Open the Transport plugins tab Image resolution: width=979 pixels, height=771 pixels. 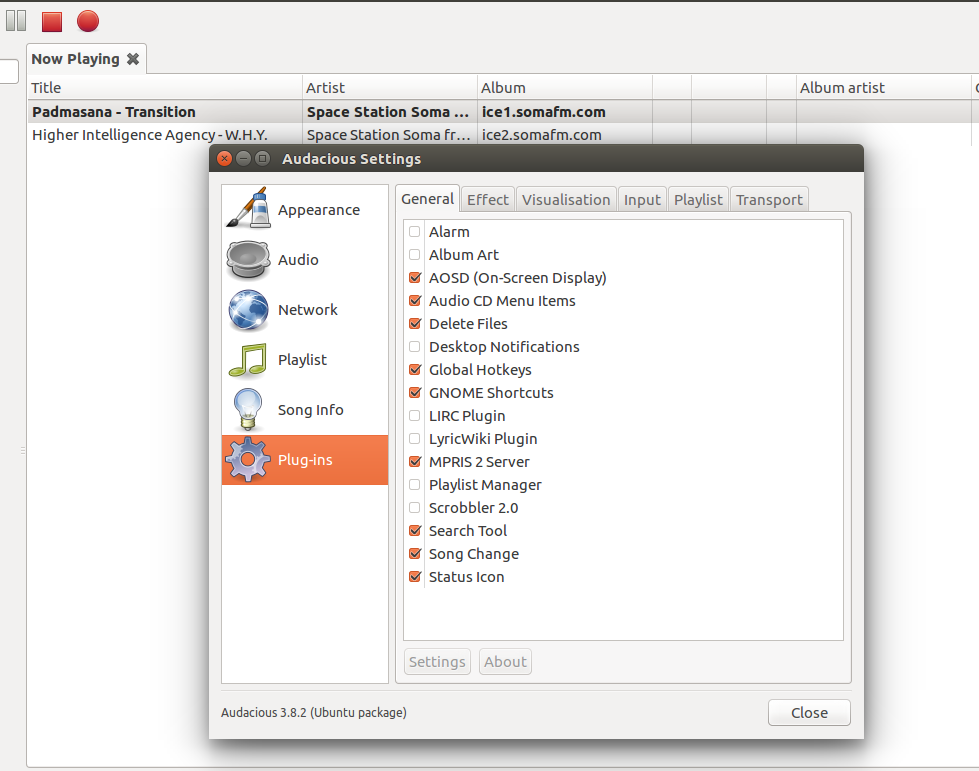[769, 200]
